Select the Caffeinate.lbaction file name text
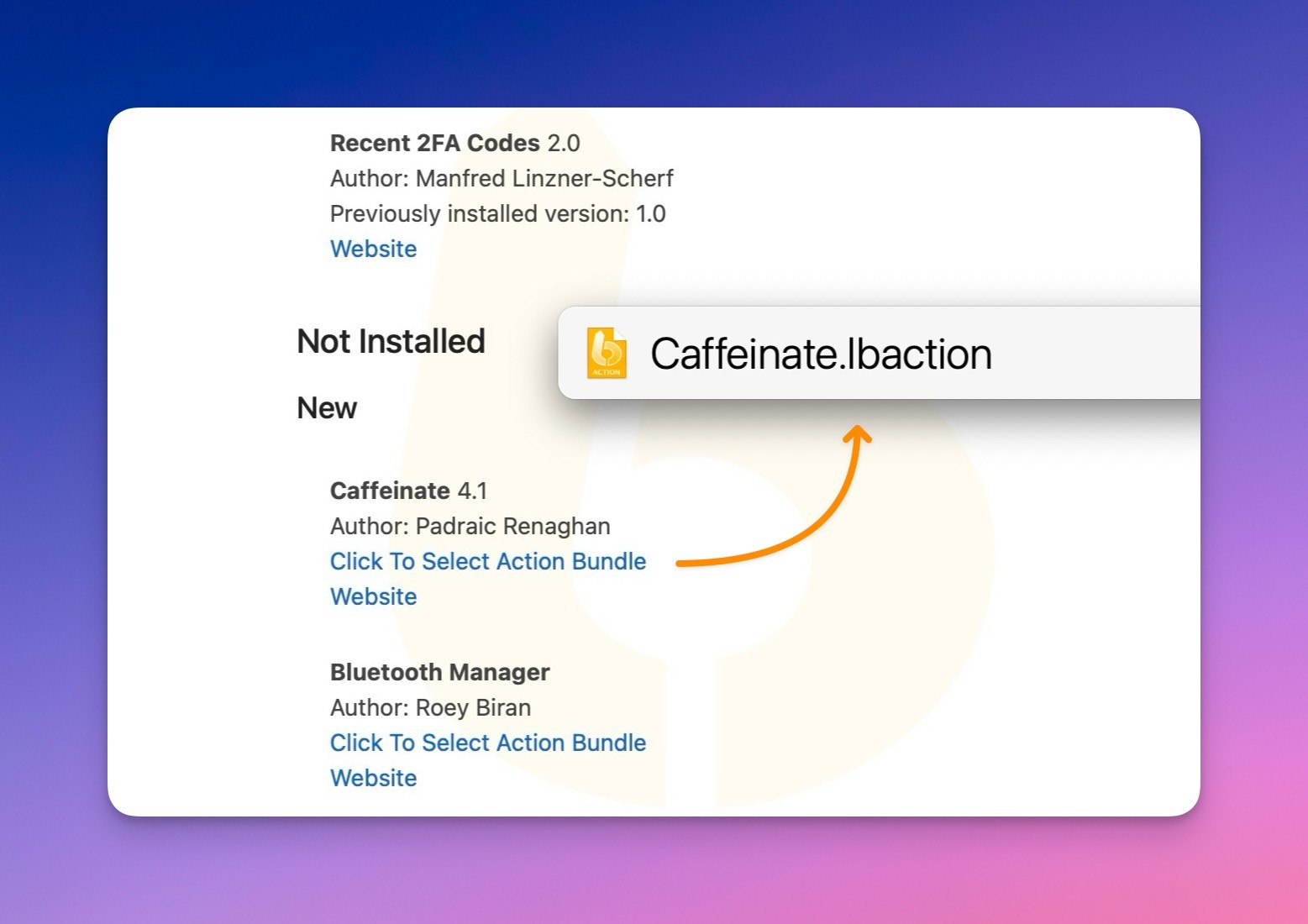The height and width of the screenshot is (924, 1308). pyautogui.click(x=821, y=354)
